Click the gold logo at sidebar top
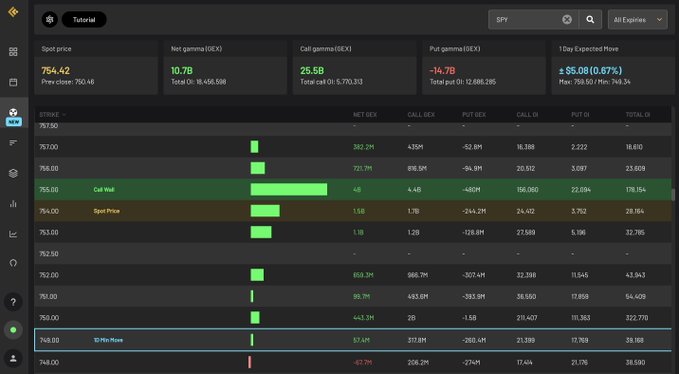The height and width of the screenshot is (374, 679). coord(13,12)
